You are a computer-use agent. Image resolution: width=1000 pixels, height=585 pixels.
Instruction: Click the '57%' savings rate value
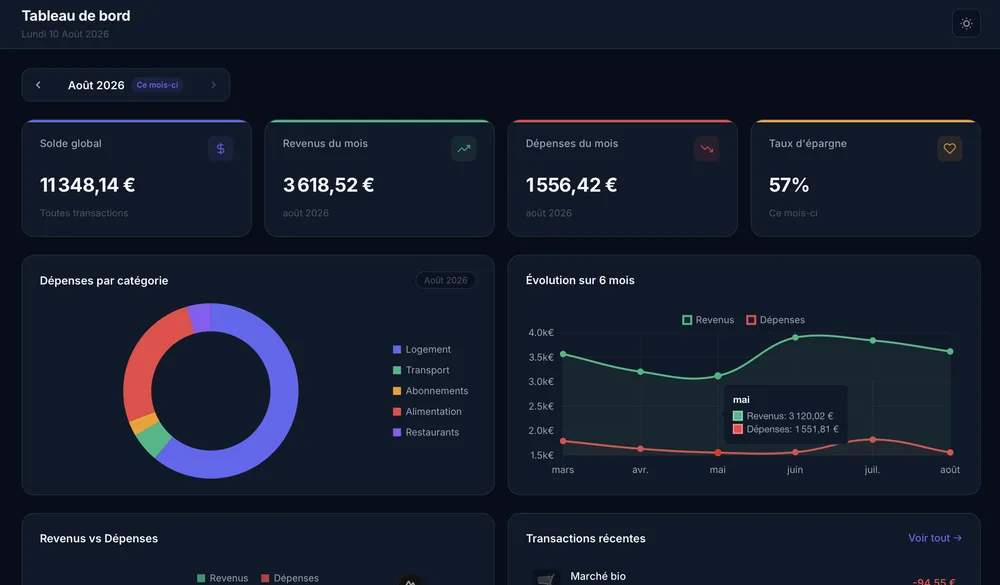(789, 185)
